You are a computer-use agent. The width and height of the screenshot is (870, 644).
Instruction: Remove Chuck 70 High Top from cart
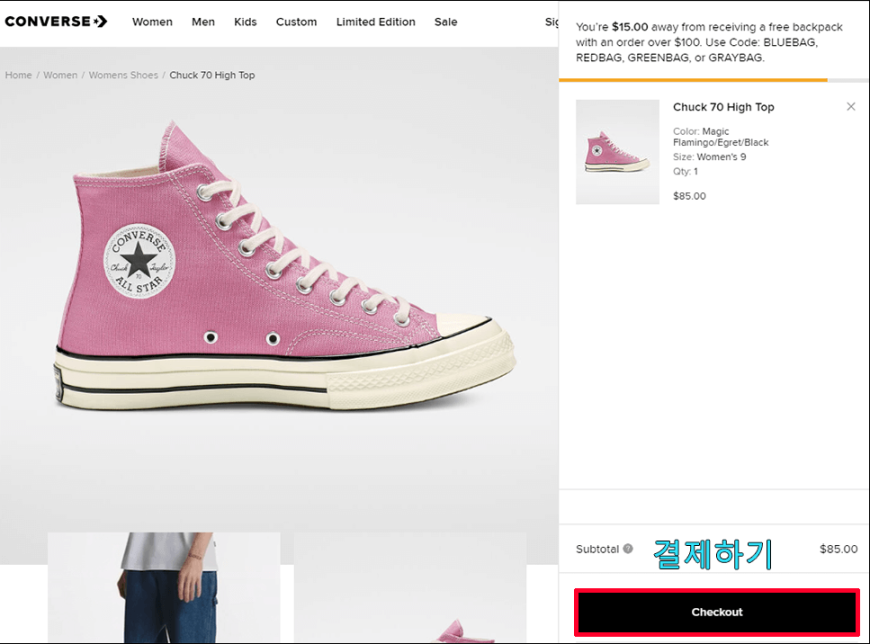(851, 107)
